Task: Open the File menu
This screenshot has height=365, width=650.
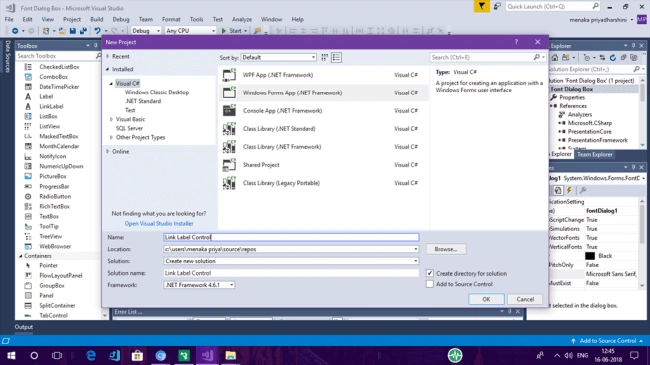Action: click(x=9, y=19)
